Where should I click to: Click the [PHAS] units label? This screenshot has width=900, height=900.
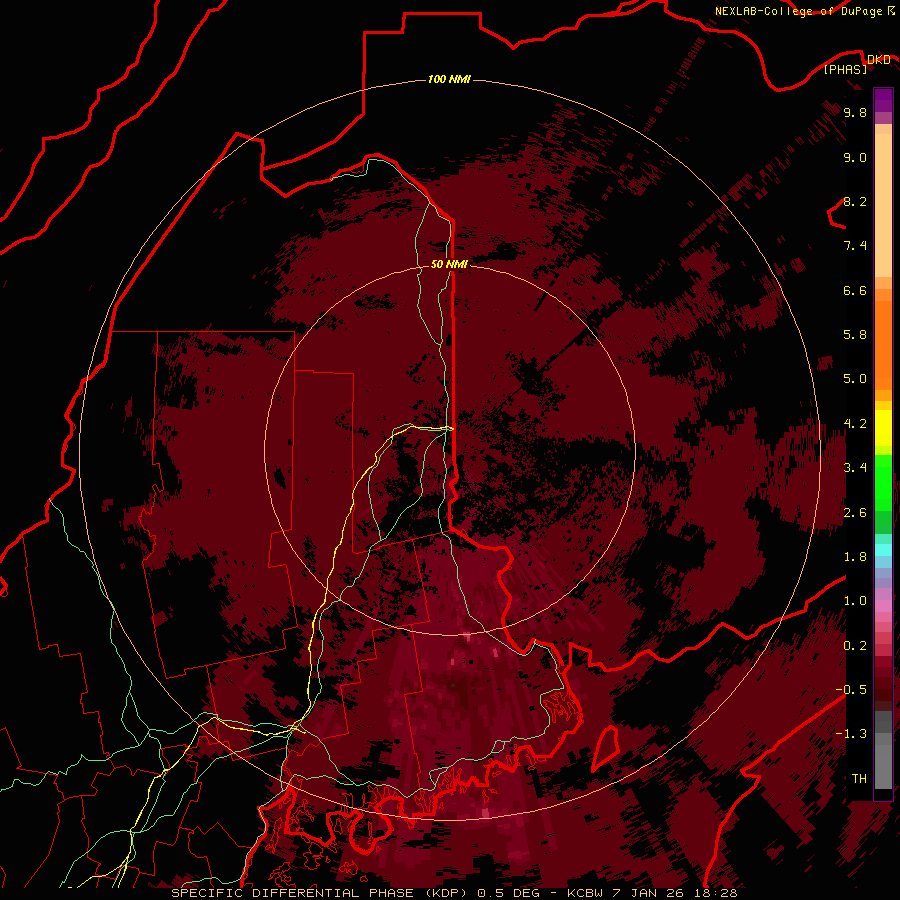(845, 69)
